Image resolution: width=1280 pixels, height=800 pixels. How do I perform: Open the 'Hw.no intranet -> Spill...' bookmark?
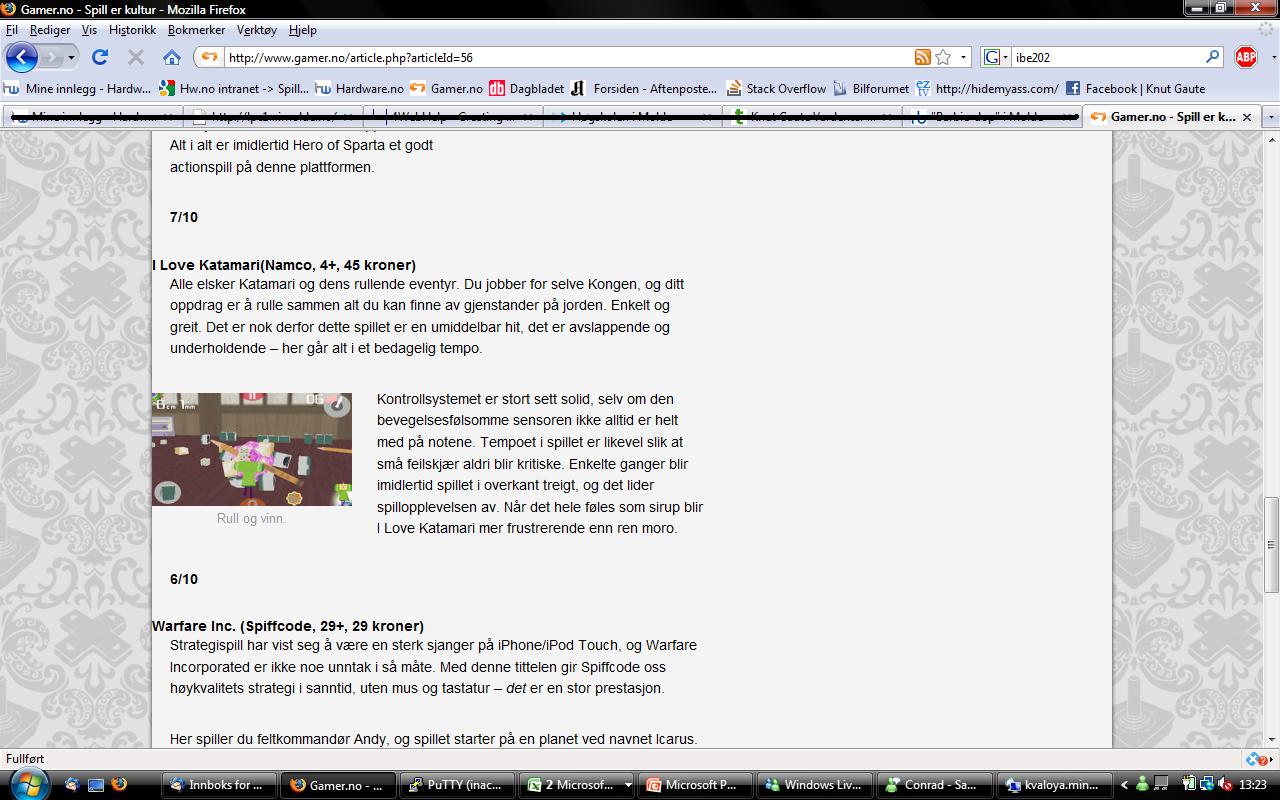click(234, 88)
